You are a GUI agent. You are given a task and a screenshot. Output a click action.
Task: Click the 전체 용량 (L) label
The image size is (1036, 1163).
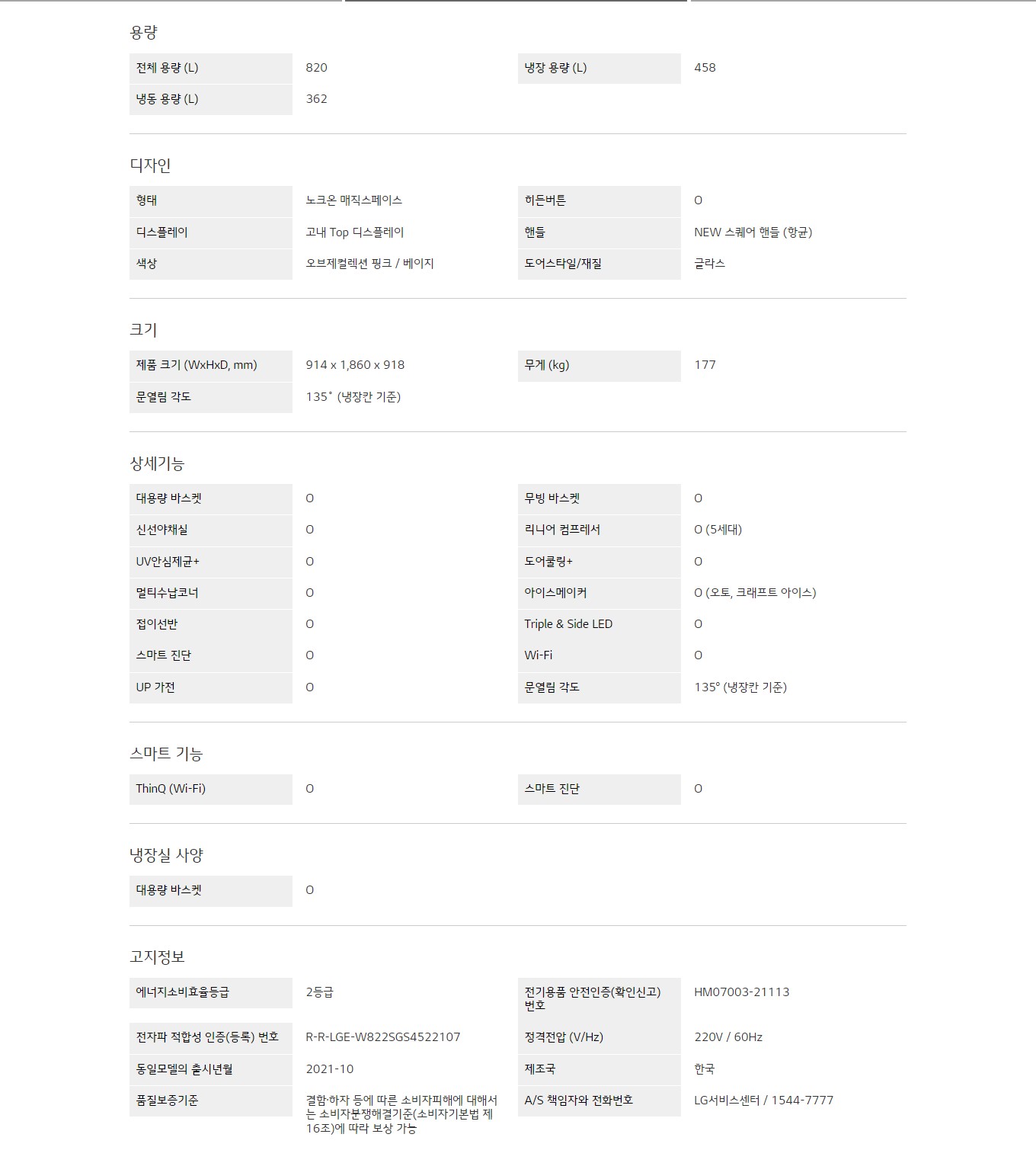167,68
